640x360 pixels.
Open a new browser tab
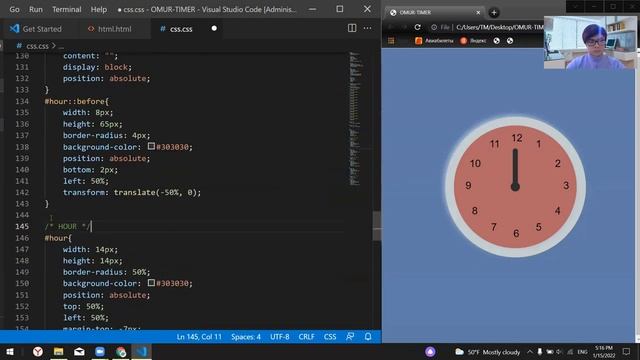tap(494, 13)
